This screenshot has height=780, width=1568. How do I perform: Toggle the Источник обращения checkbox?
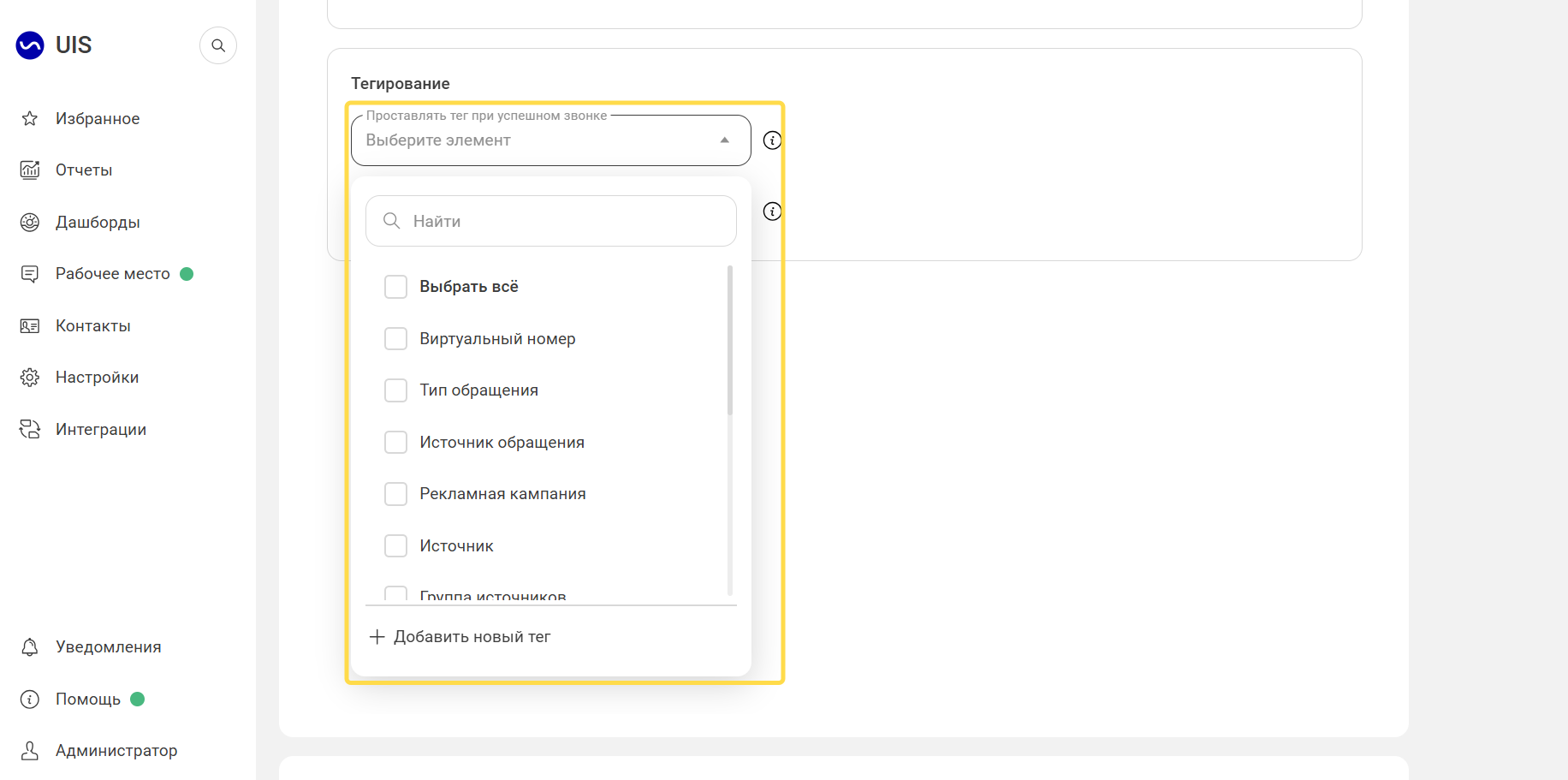tap(395, 443)
